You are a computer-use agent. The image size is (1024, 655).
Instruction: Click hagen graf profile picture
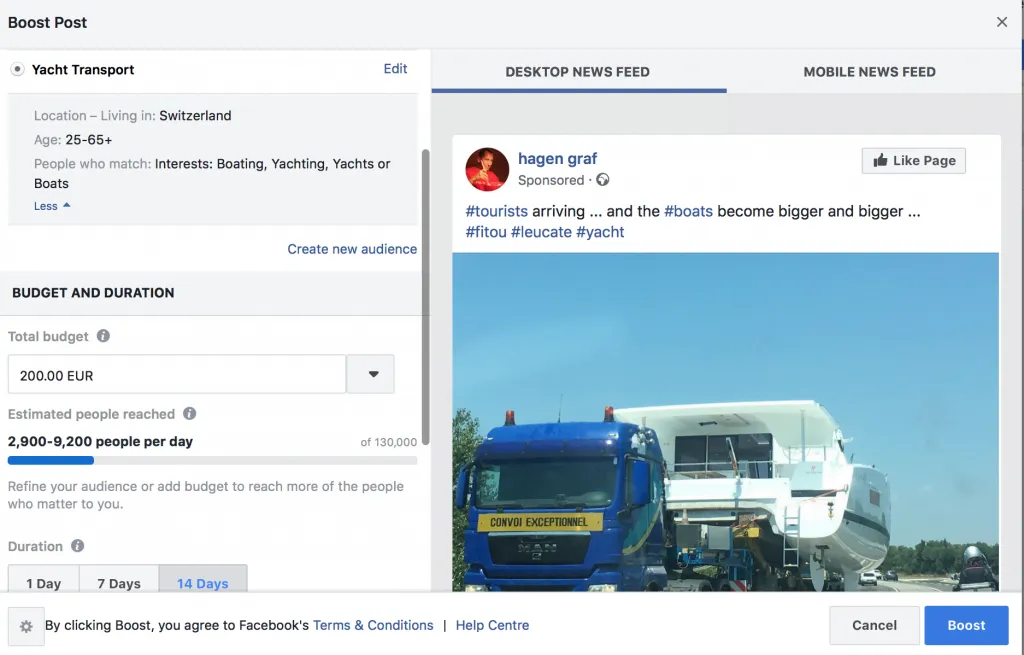(x=487, y=169)
